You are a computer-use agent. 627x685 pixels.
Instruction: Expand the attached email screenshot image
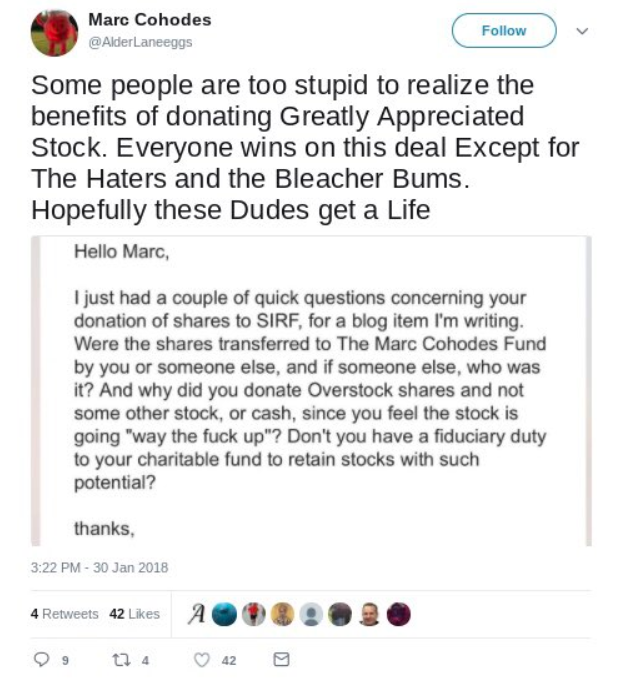[310, 390]
